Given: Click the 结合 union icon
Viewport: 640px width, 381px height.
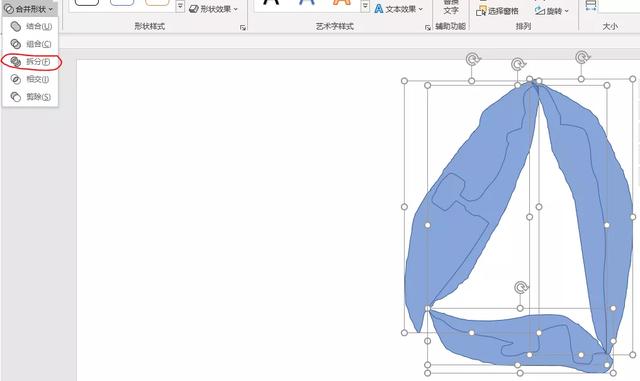Looking at the screenshot, I should coord(16,27).
